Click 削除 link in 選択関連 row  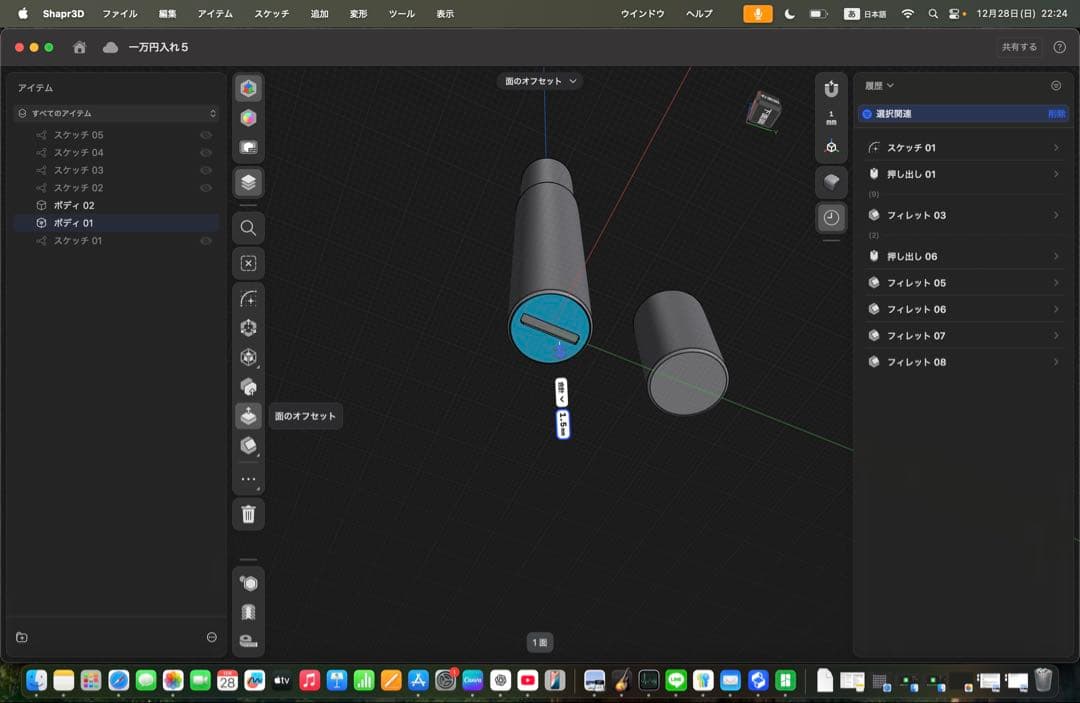coord(1055,114)
